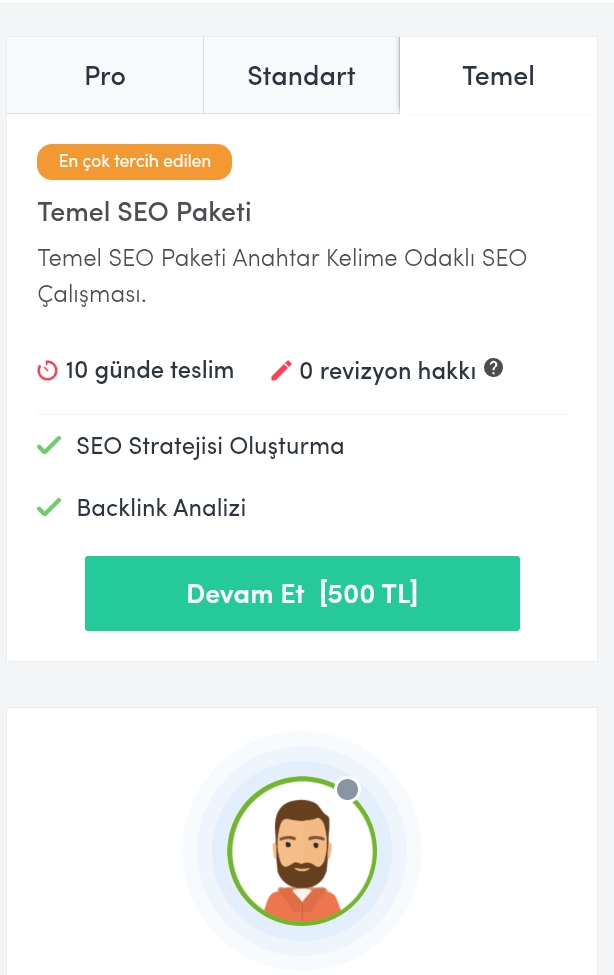Click the gray offline status dot
Image resolution: width=614 pixels, height=975 pixels.
tap(347, 790)
